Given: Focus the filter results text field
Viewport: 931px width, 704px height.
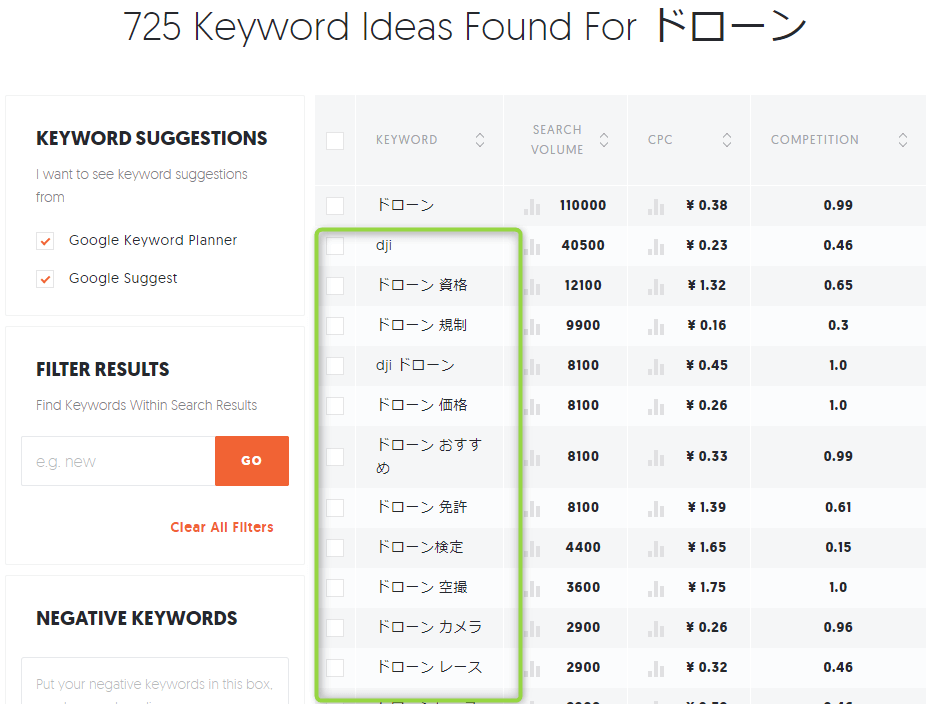Looking at the screenshot, I should [x=118, y=461].
